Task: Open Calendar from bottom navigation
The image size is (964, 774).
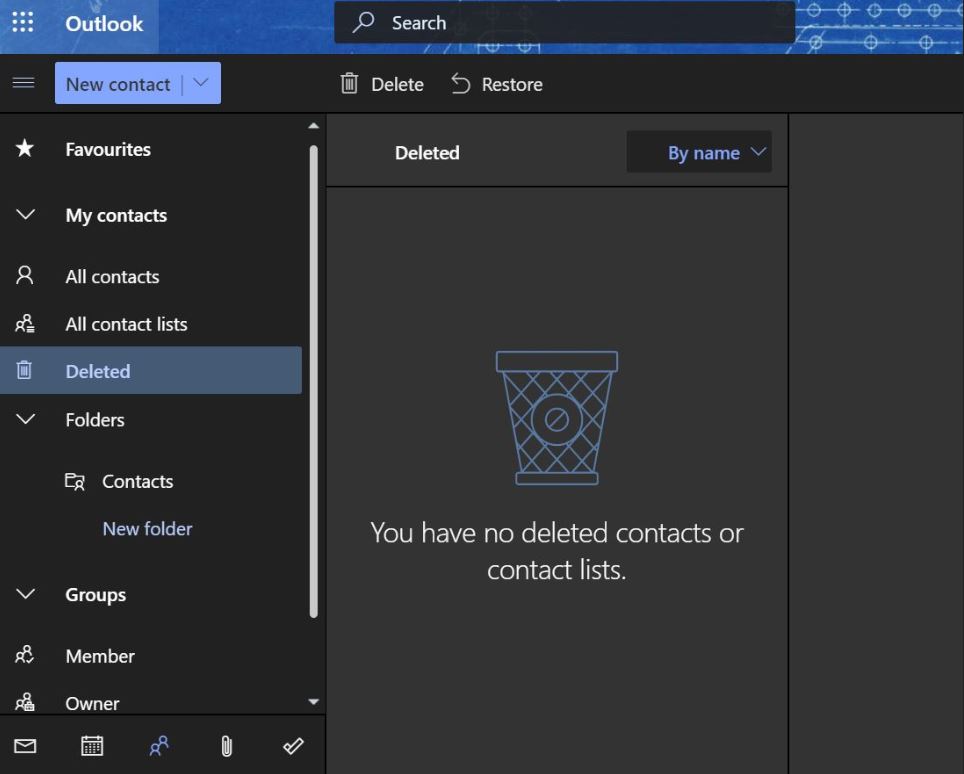Action: (x=92, y=746)
